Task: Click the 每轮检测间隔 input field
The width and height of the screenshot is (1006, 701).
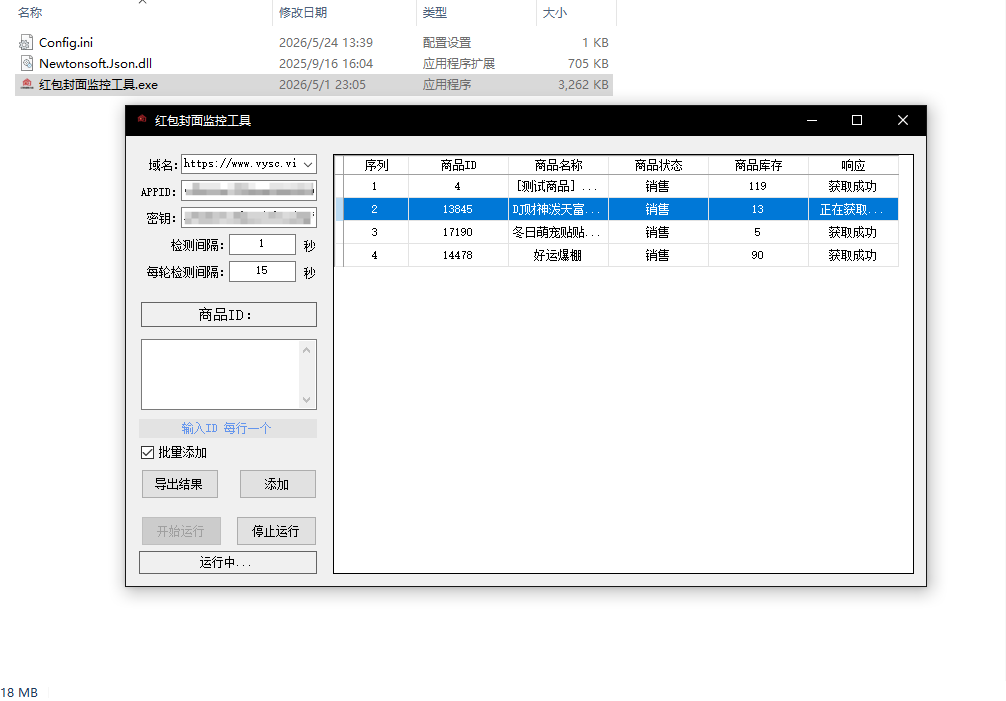Action: [262, 271]
